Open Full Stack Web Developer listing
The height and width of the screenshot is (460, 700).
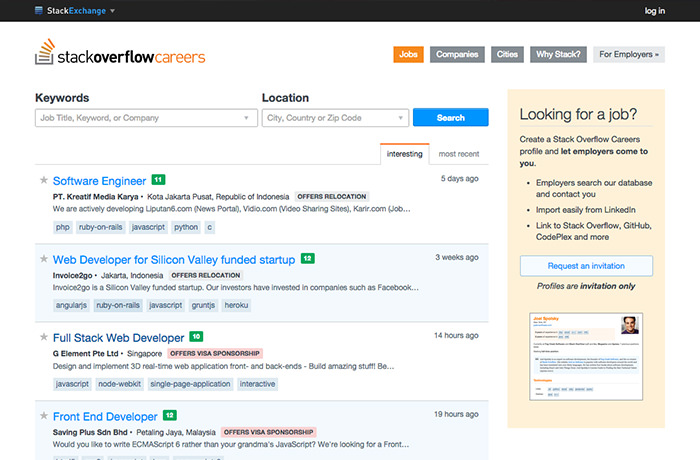(x=118, y=338)
